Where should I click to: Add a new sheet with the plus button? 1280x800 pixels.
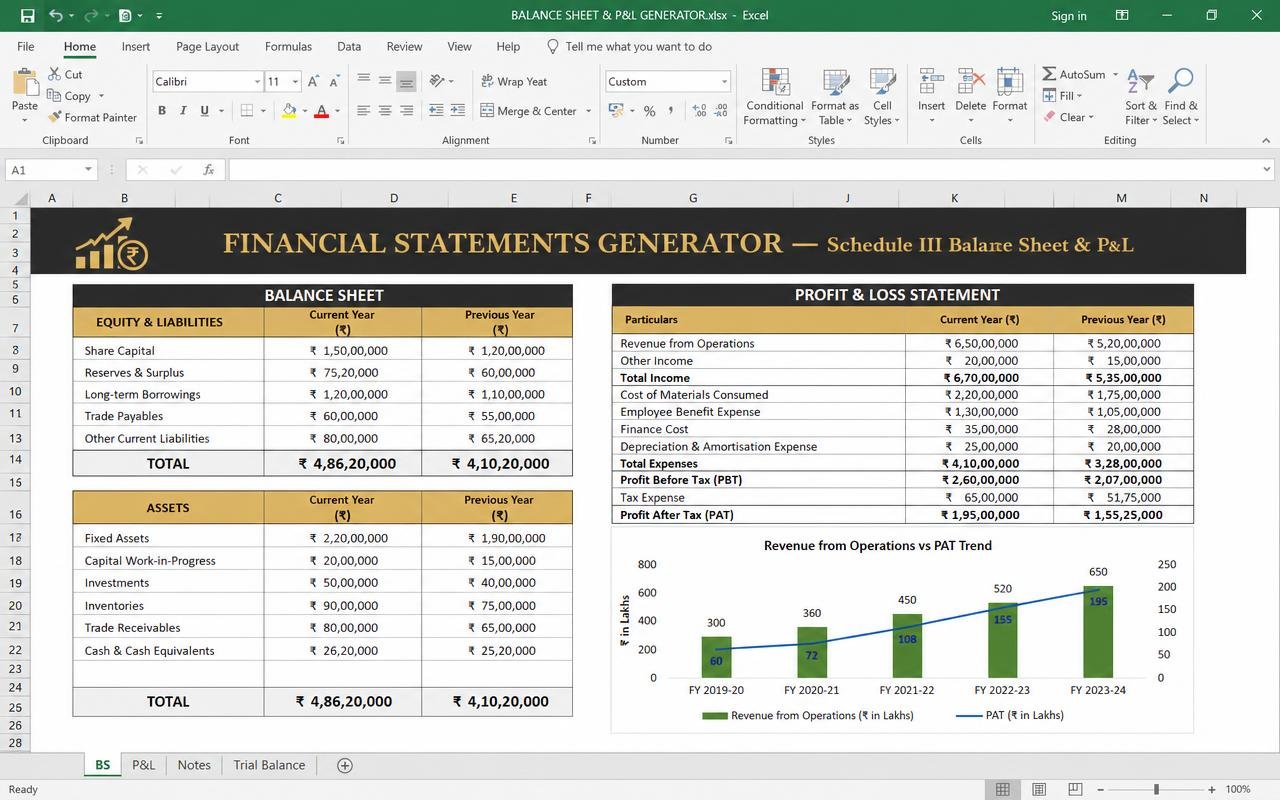click(345, 765)
